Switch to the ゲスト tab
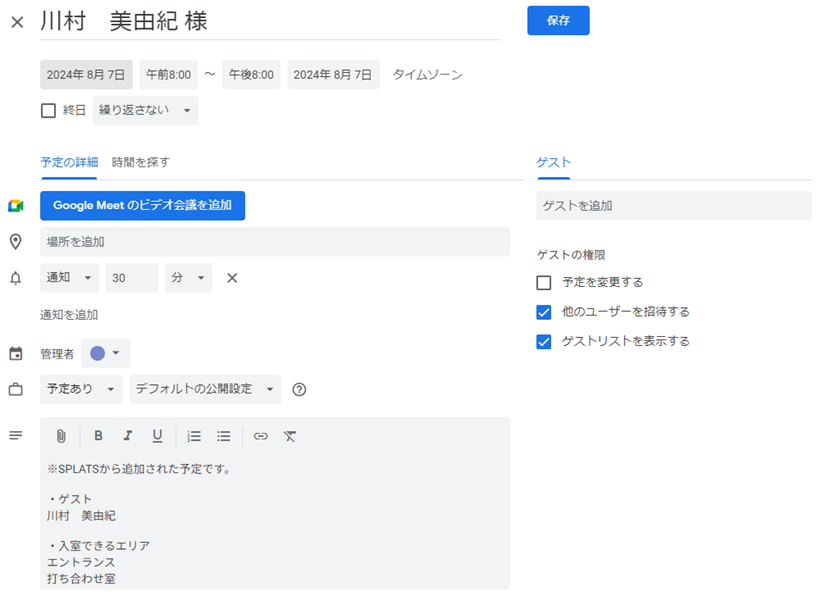 552,161
